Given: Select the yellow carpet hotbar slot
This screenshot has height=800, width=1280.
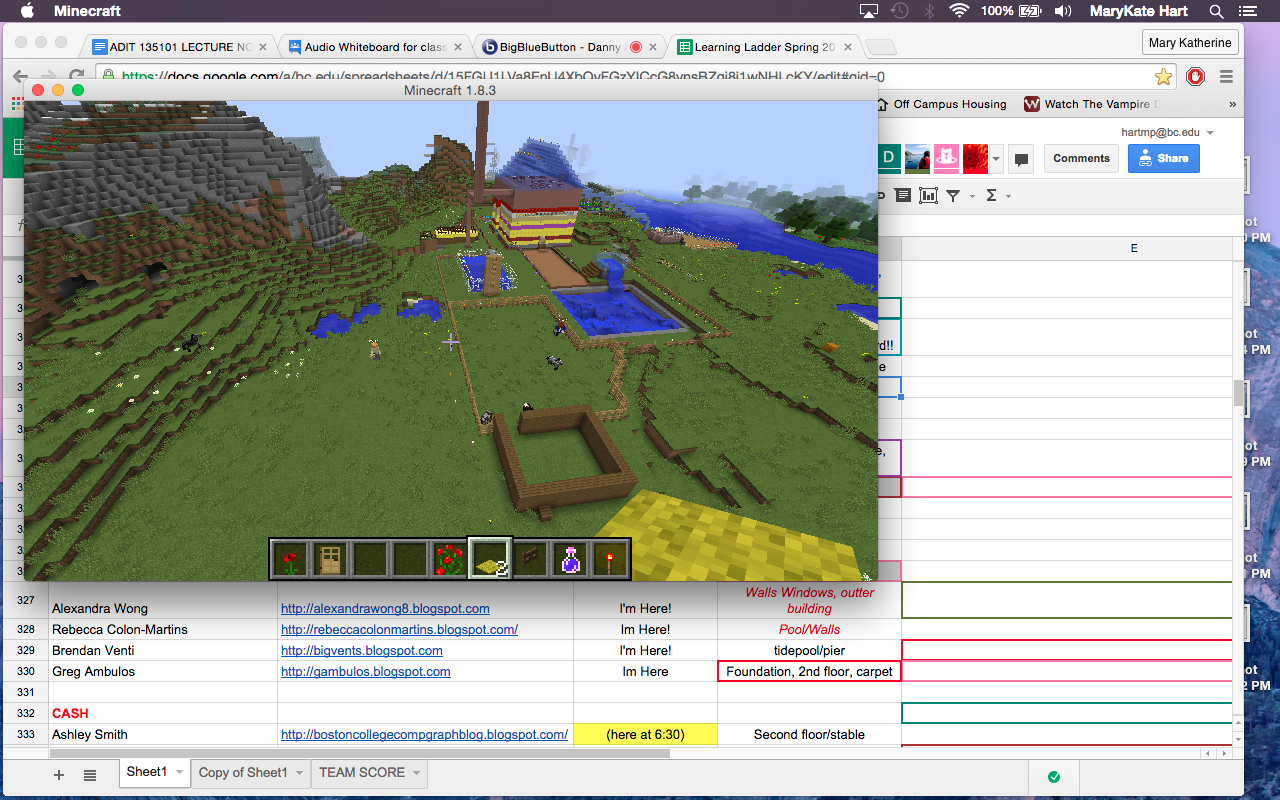Looking at the screenshot, I should pyautogui.click(x=490, y=560).
